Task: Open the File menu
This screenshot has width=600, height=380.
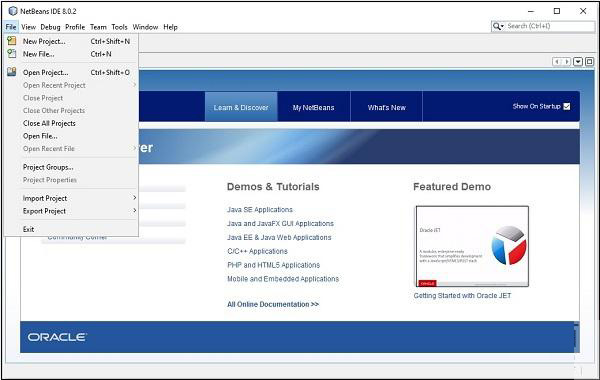Action: (11, 27)
